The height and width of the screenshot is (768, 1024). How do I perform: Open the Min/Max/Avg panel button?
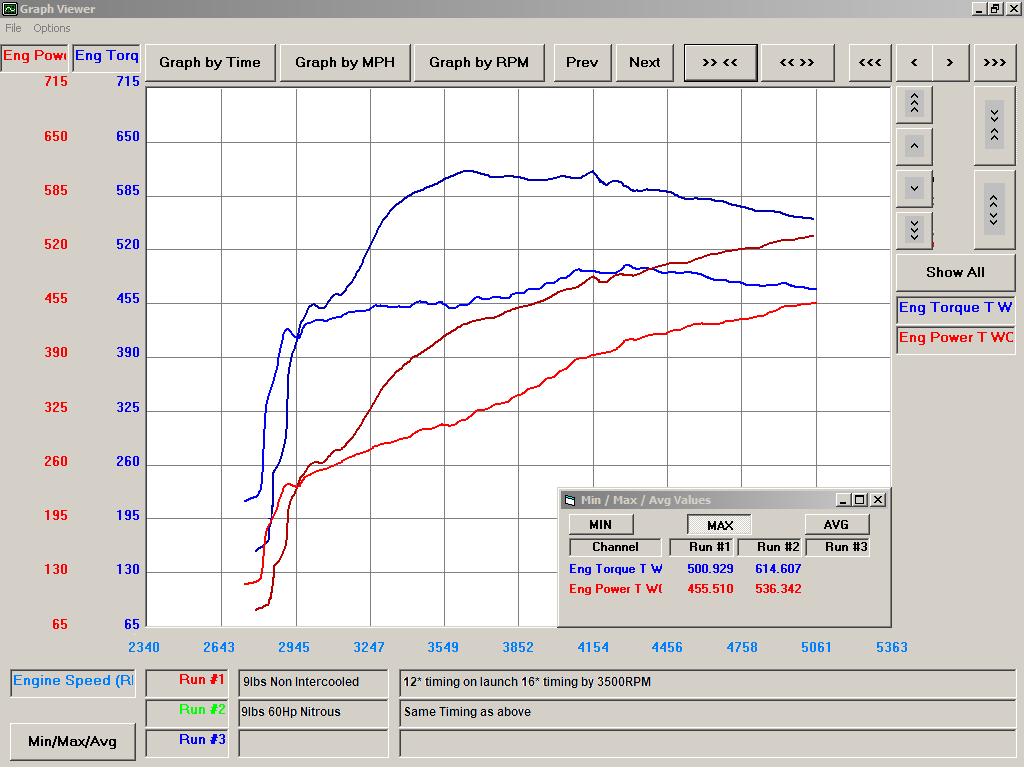click(x=72, y=741)
